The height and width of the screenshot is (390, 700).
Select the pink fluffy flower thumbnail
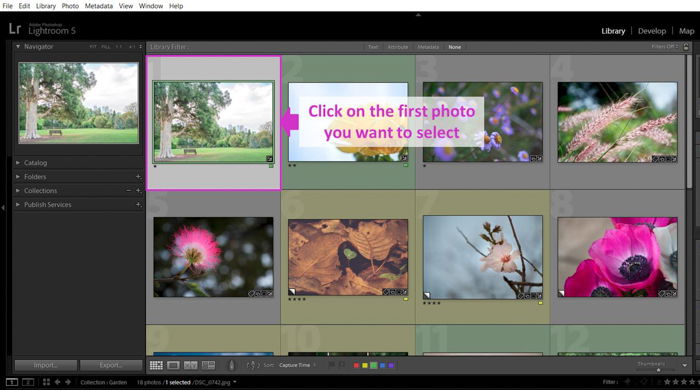(x=213, y=257)
